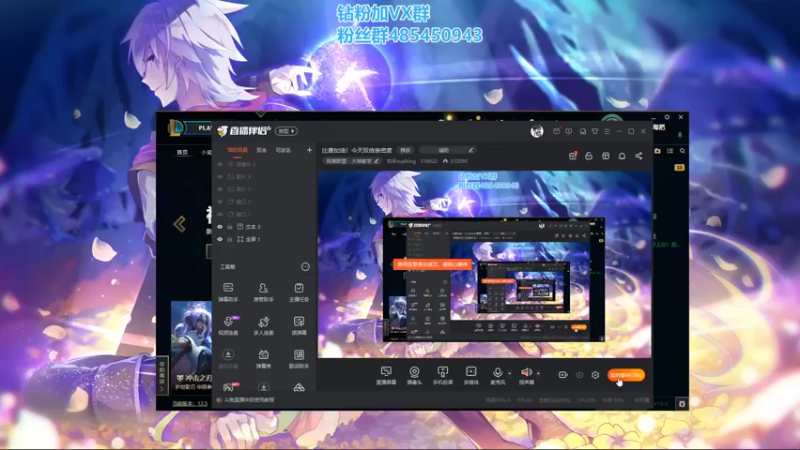Click 修改 to edit stream title
This screenshot has height=450, width=800.
[x=405, y=150]
